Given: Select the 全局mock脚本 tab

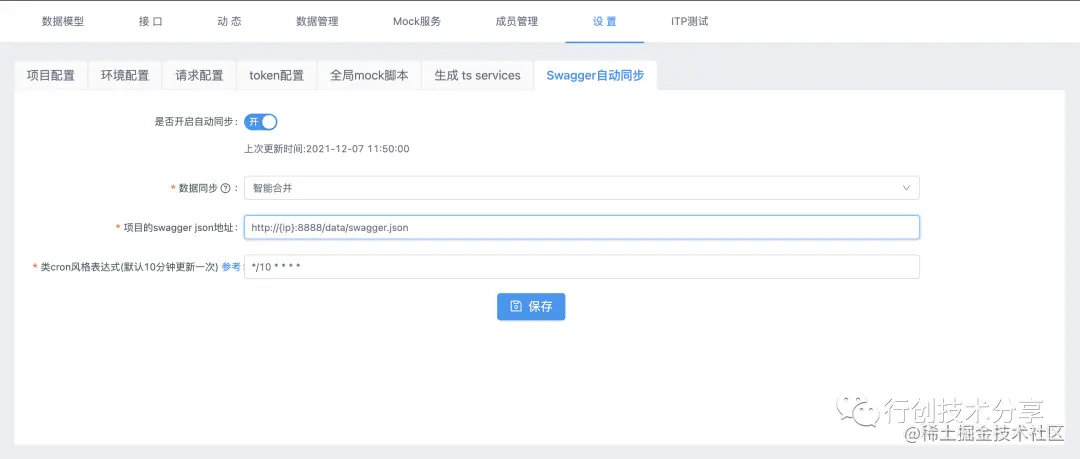Looking at the screenshot, I should [369, 75].
